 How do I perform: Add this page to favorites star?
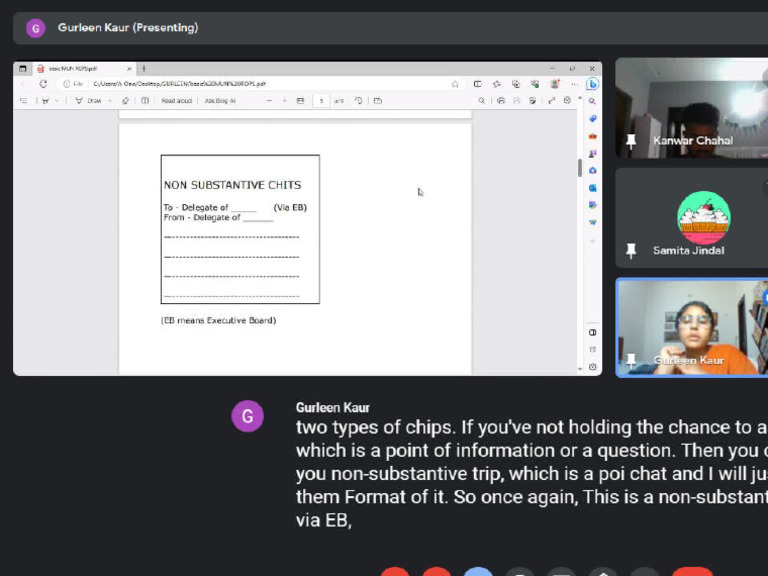click(x=455, y=84)
